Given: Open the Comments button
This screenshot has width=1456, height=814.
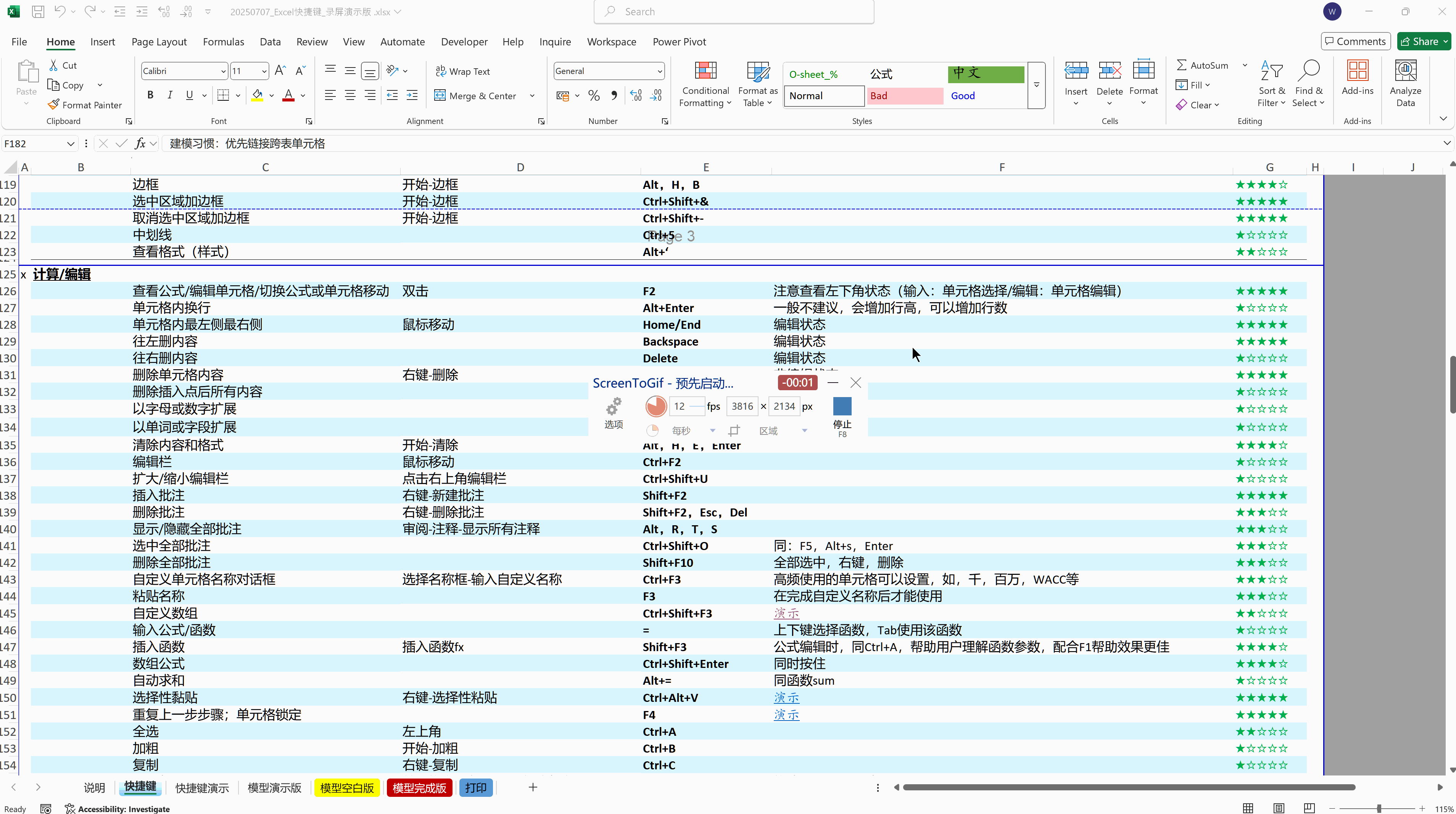Looking at the screenshot, I should click(1355, 41).
